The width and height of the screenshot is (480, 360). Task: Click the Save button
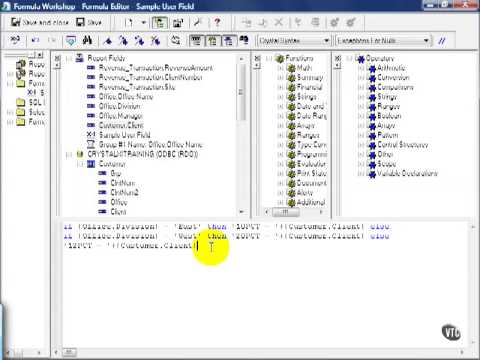tap(89, 22)
